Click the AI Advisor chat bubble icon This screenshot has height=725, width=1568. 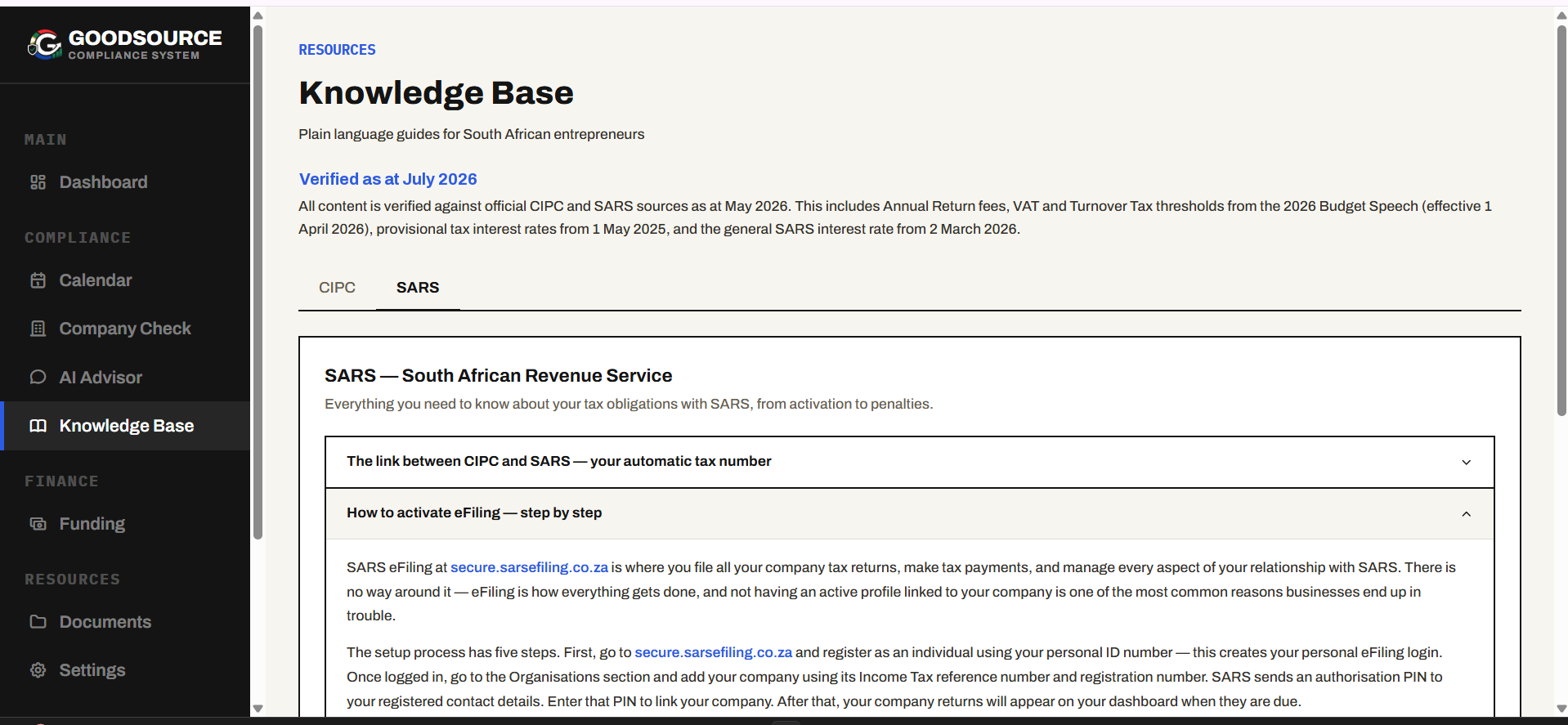[38, 377]
